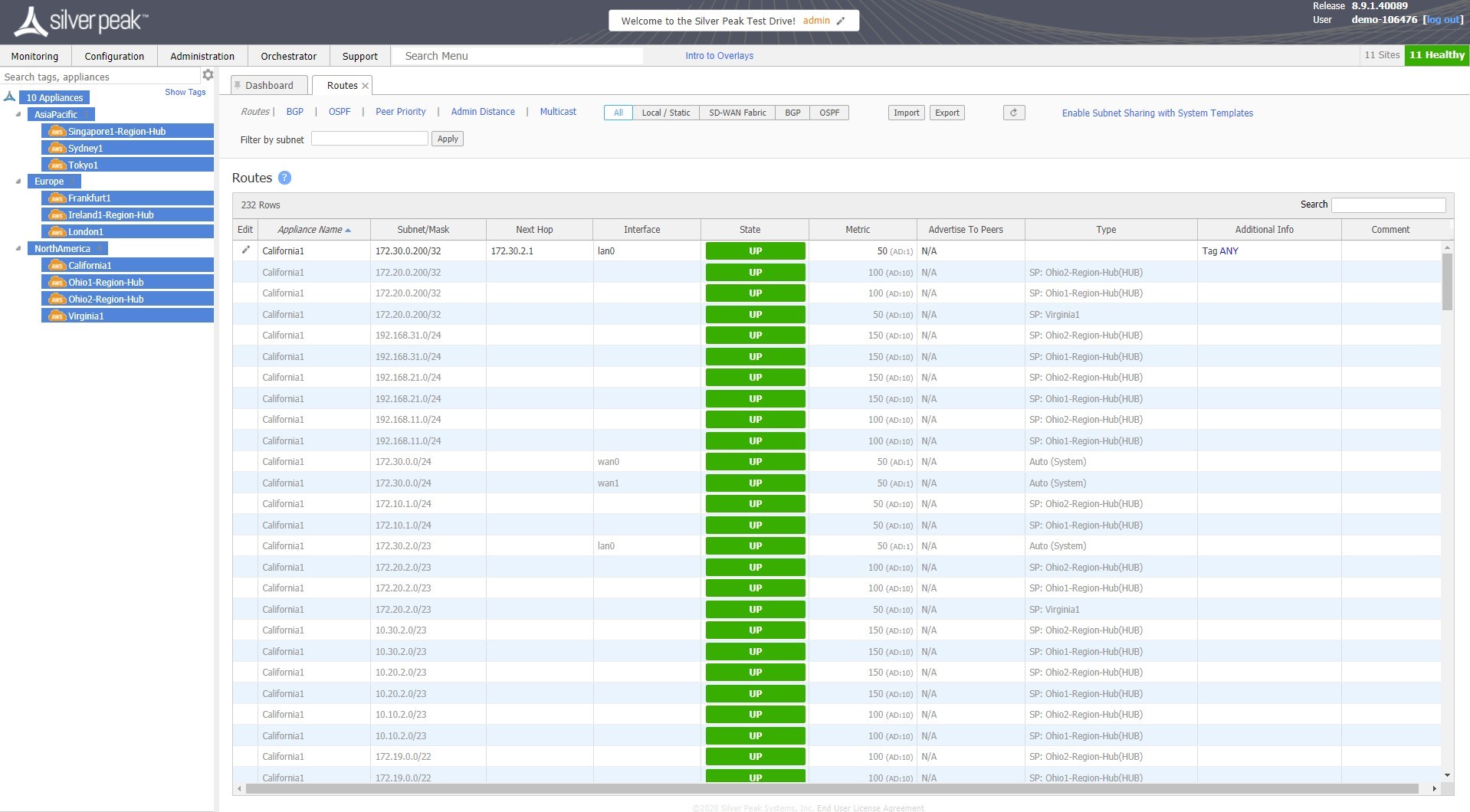Open the Orchestrator menu
The image size is (1470, 812).
pos(288,56)
